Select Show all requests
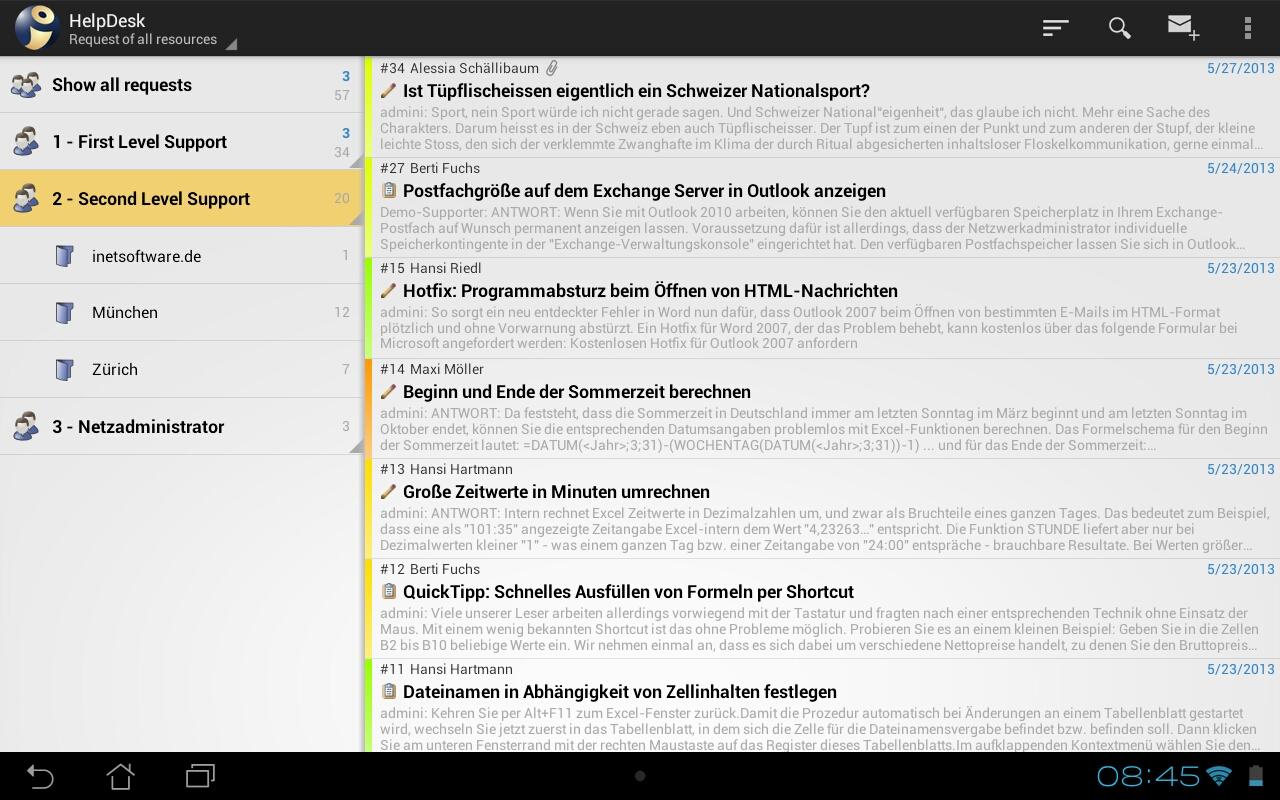 point(181,85)
